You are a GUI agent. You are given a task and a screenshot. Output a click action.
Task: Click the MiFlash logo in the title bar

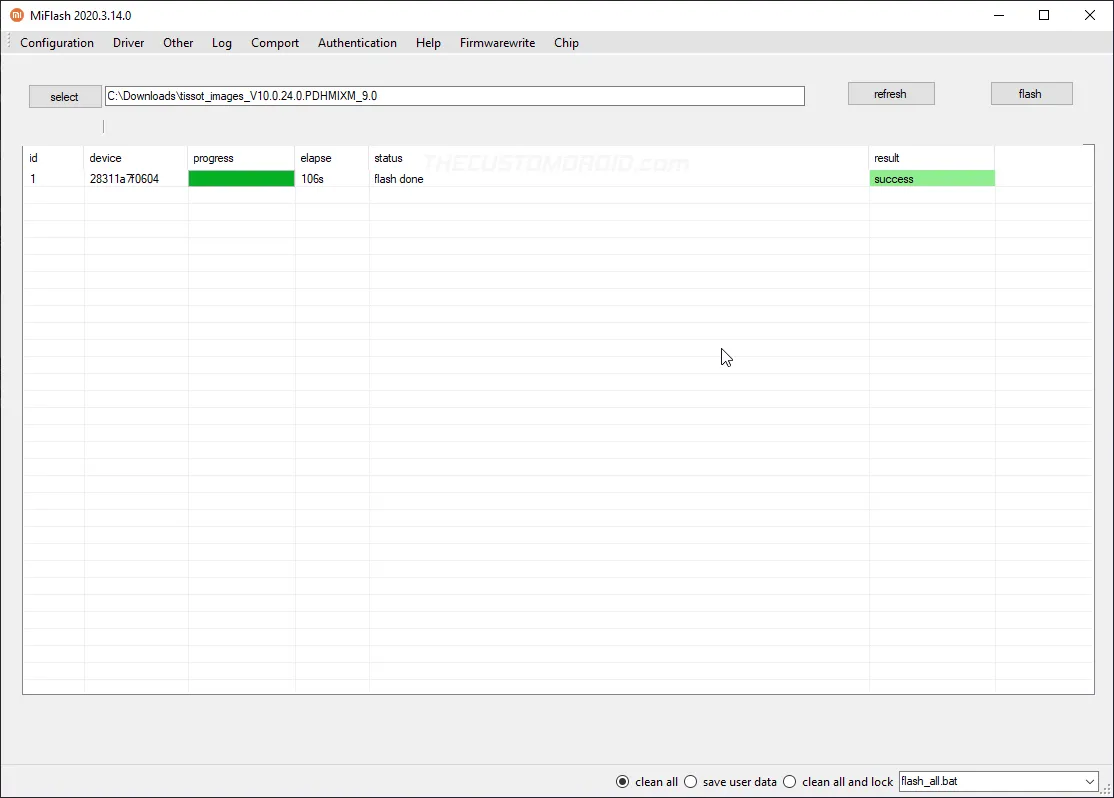15,15
